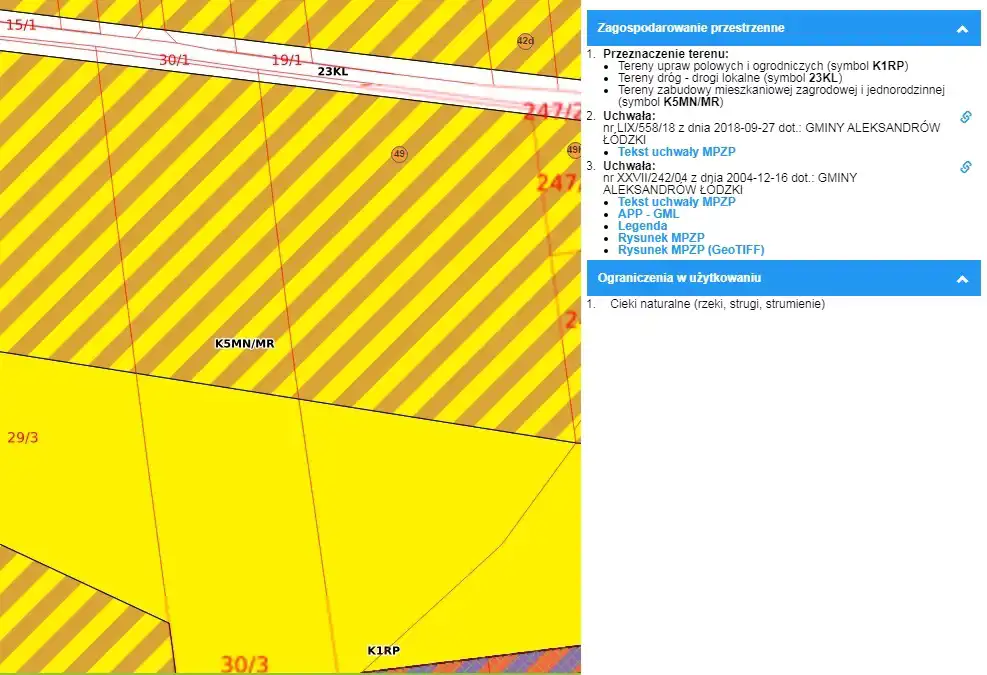Click the 23KL road zone label
This screenshot has width=987, height=675.
[x=333, y=72]
